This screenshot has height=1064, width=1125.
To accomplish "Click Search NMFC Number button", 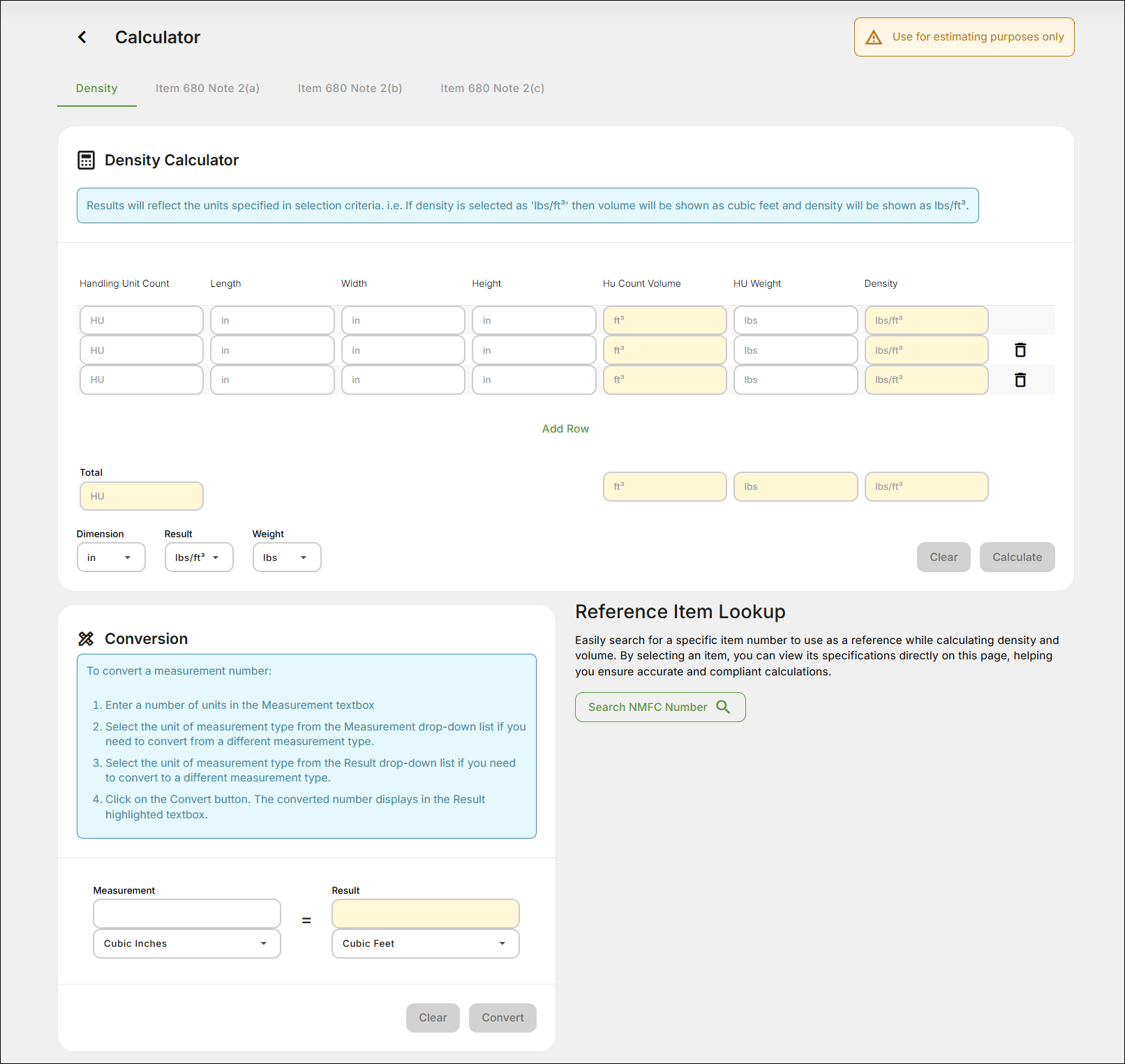I will coord(660,707).
